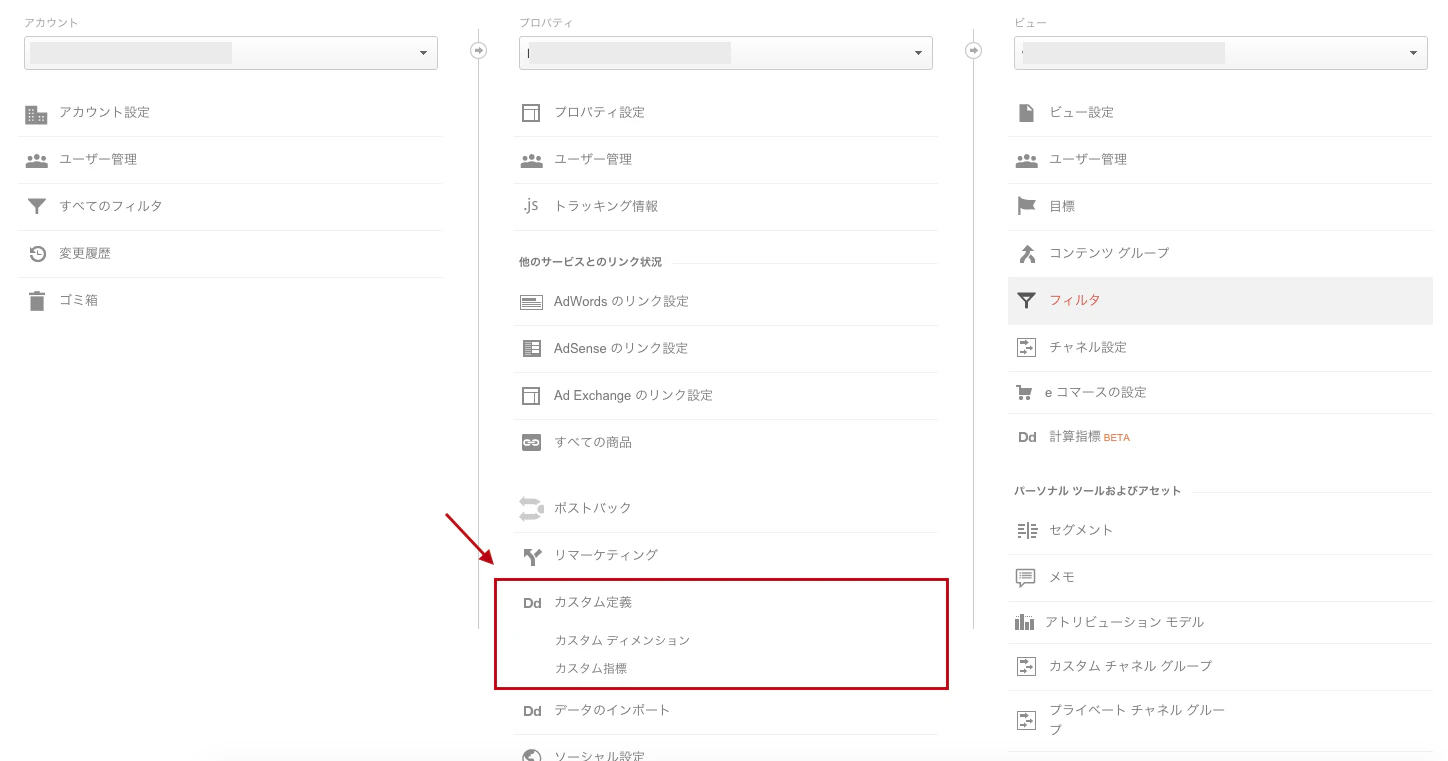Click the building icon beside アカウント設定

click(x=36, y=114)
